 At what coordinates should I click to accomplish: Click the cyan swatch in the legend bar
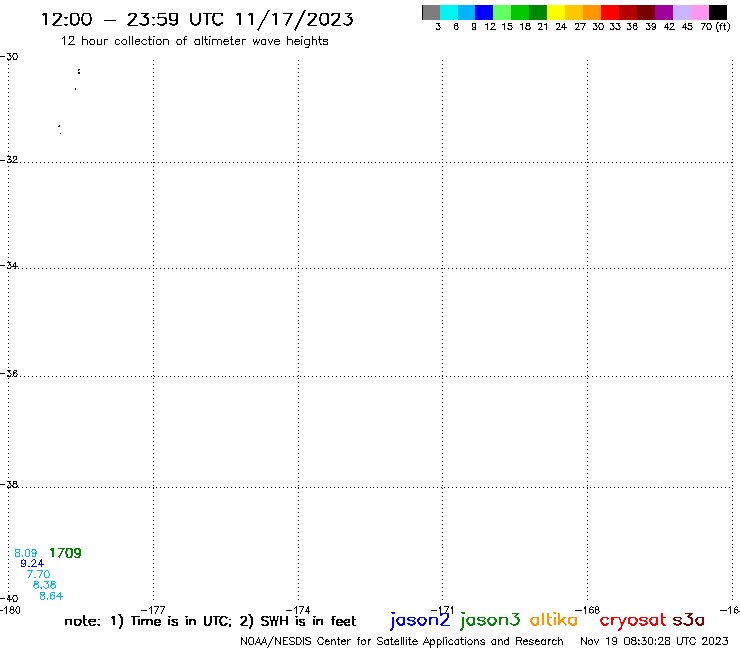(x=449, y=12)
